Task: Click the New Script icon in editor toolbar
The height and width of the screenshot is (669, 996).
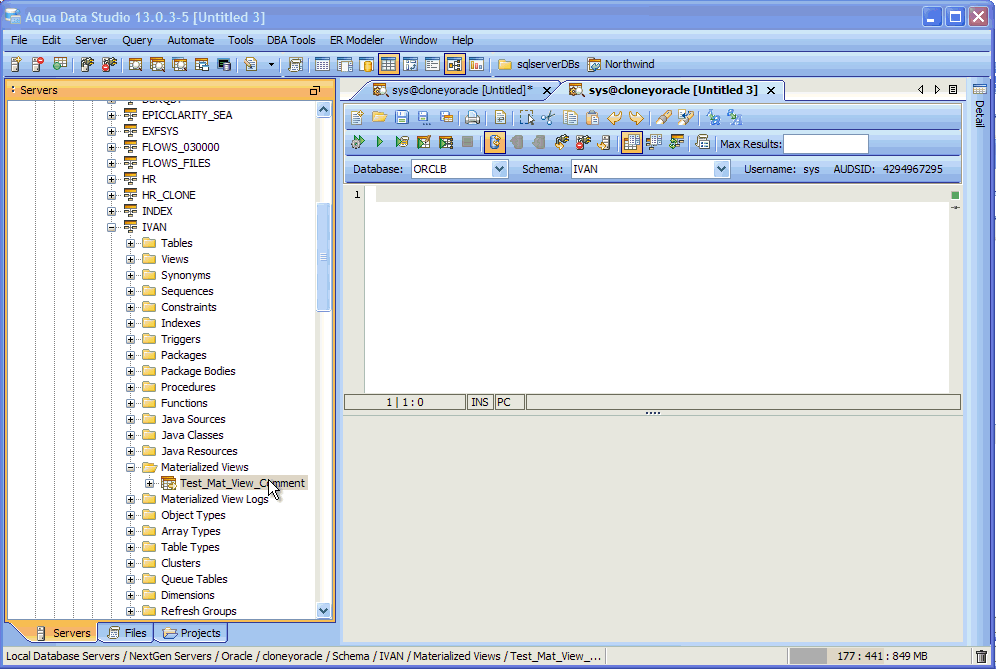Action: pyautogui.click(x=358, y=118)
